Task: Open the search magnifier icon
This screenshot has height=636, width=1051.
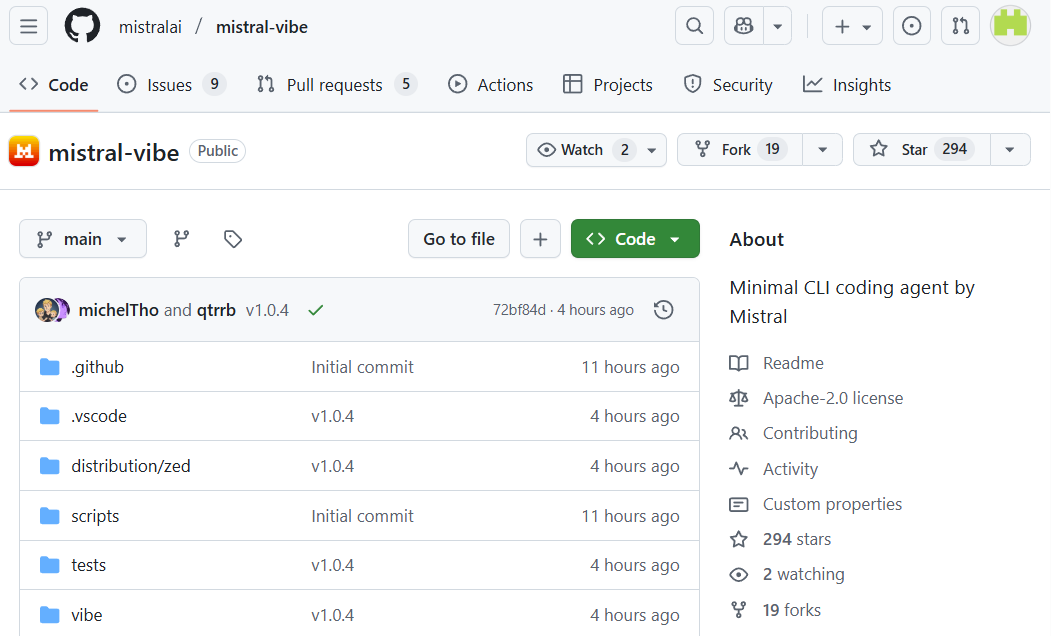Action: click(x=694, y=27)
